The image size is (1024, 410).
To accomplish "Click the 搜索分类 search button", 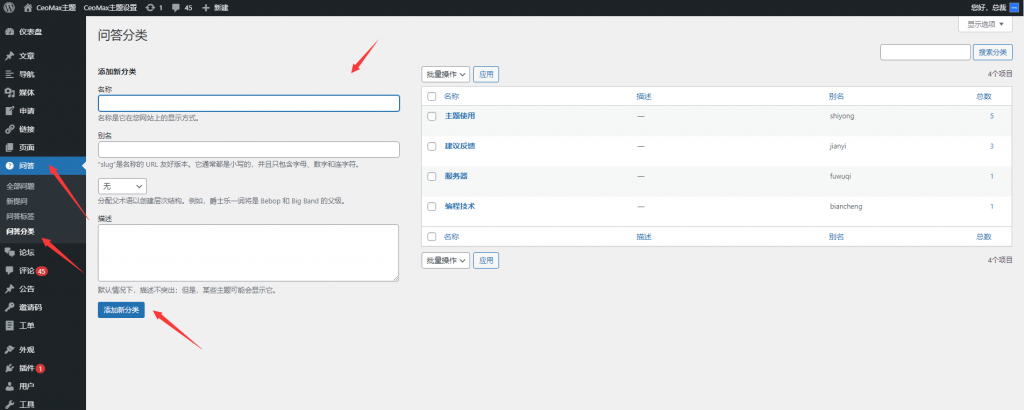I will coord(999,52).
